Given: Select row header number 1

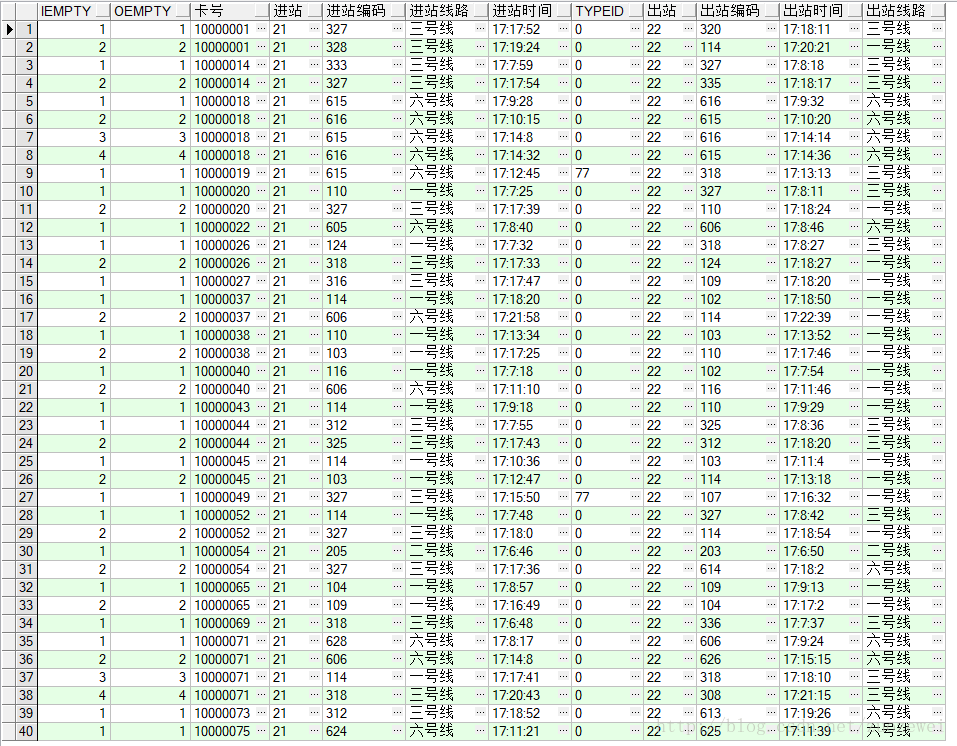Looking at the screenshot, I should [27, 29].
